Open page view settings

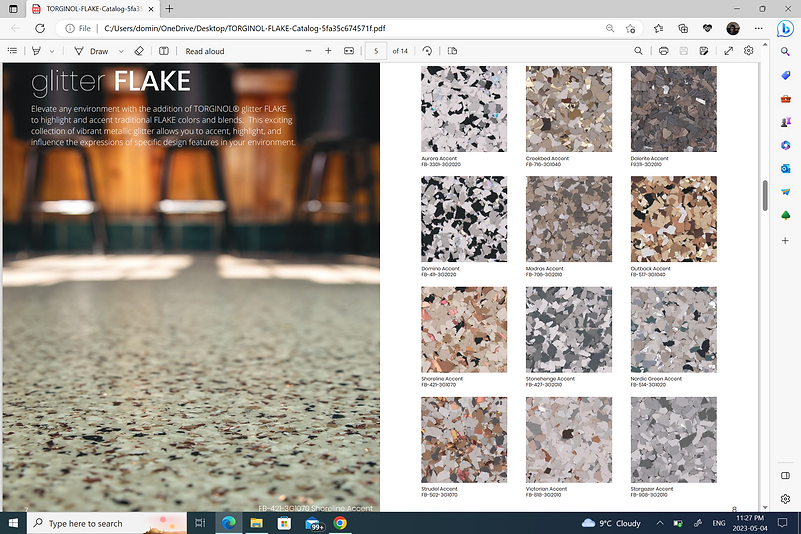point(452,51)
